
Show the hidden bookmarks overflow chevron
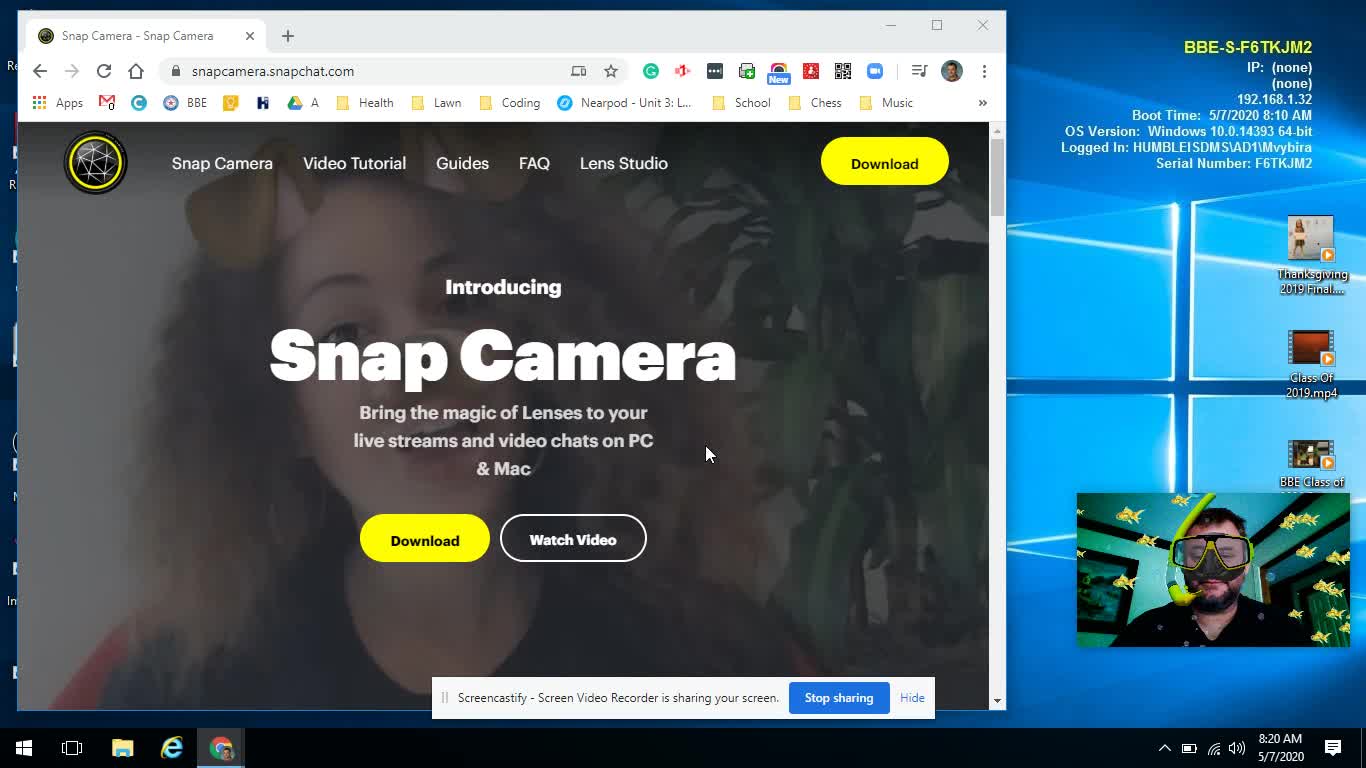[x=982, y=102]
